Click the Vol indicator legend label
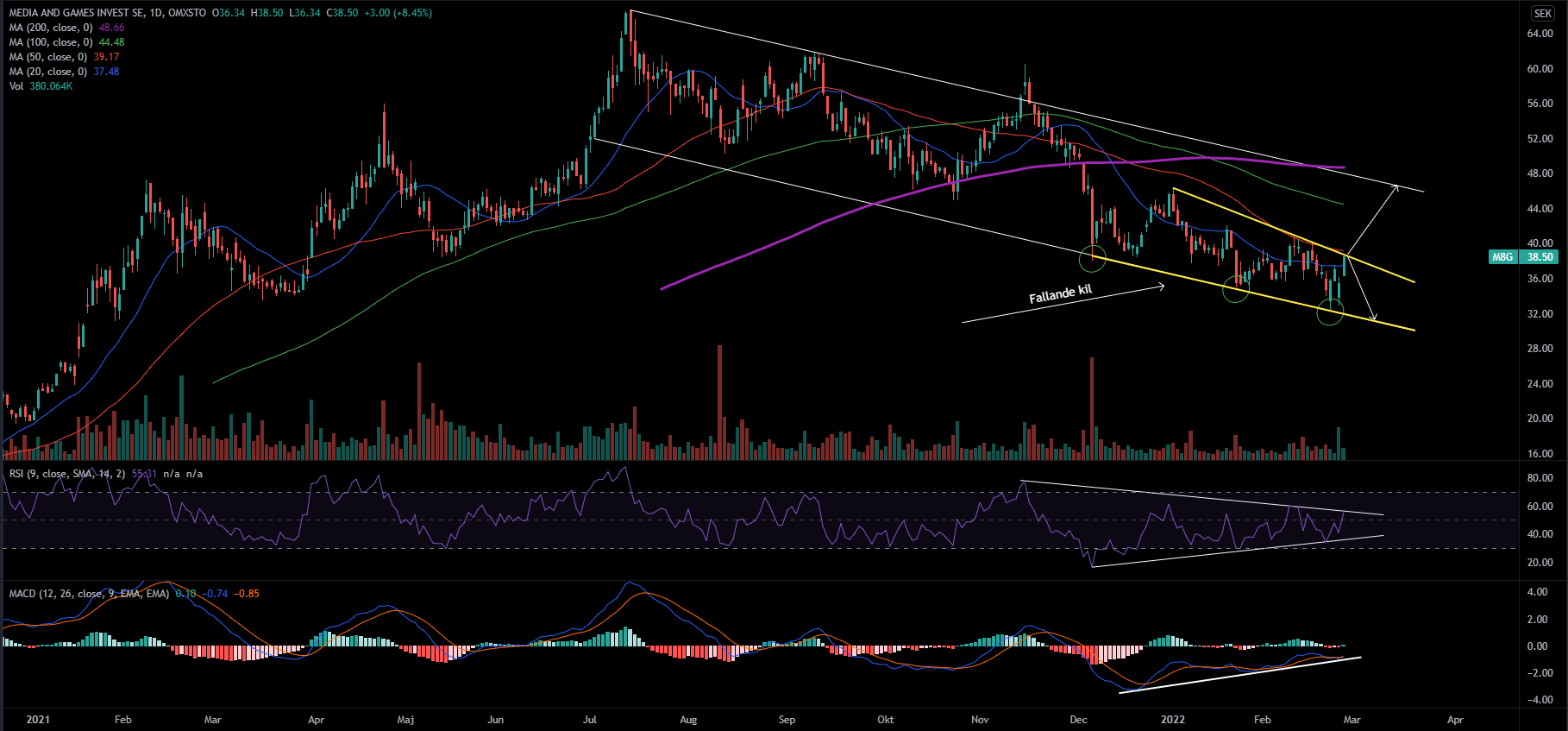Viewport: 1568px width, 731px height. click(16, 86)
